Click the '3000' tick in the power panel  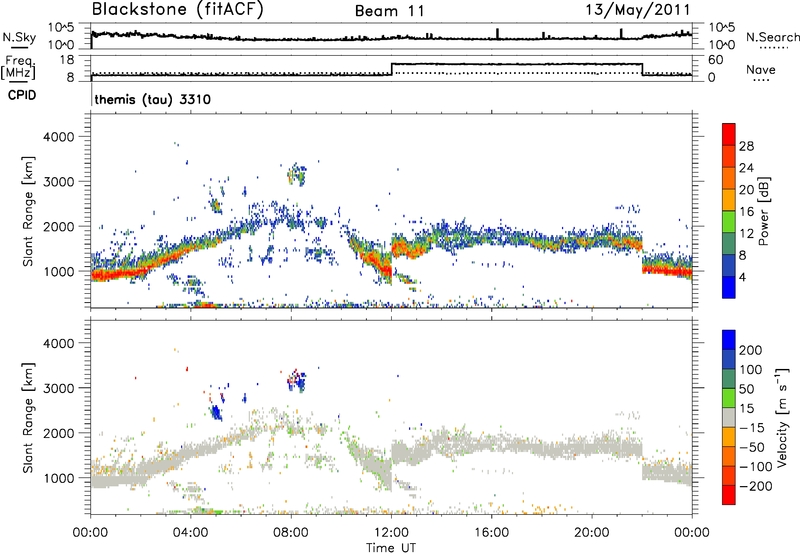tap(59, 182)
